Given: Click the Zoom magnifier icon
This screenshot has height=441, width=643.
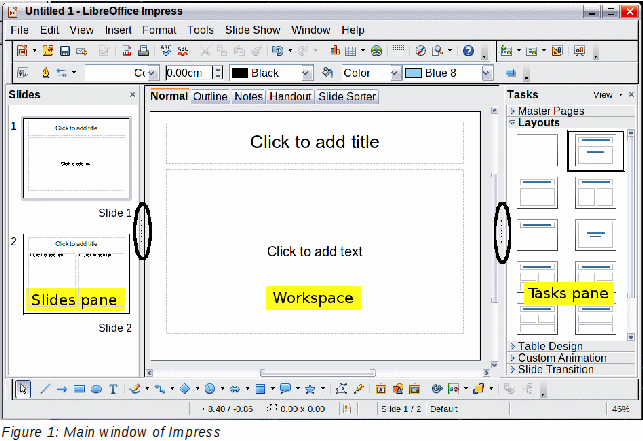Looking at the screenshot, I should tap(438, 50).
